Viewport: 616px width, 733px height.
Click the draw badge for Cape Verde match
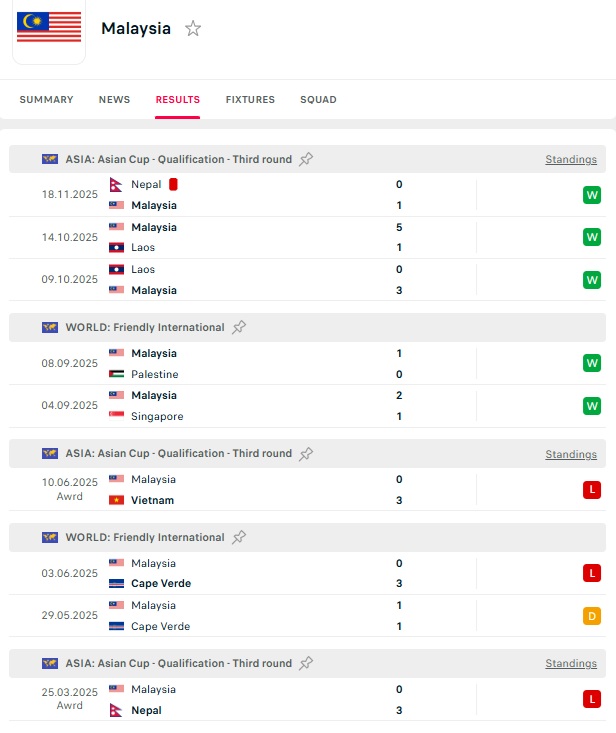click(592, 616)
